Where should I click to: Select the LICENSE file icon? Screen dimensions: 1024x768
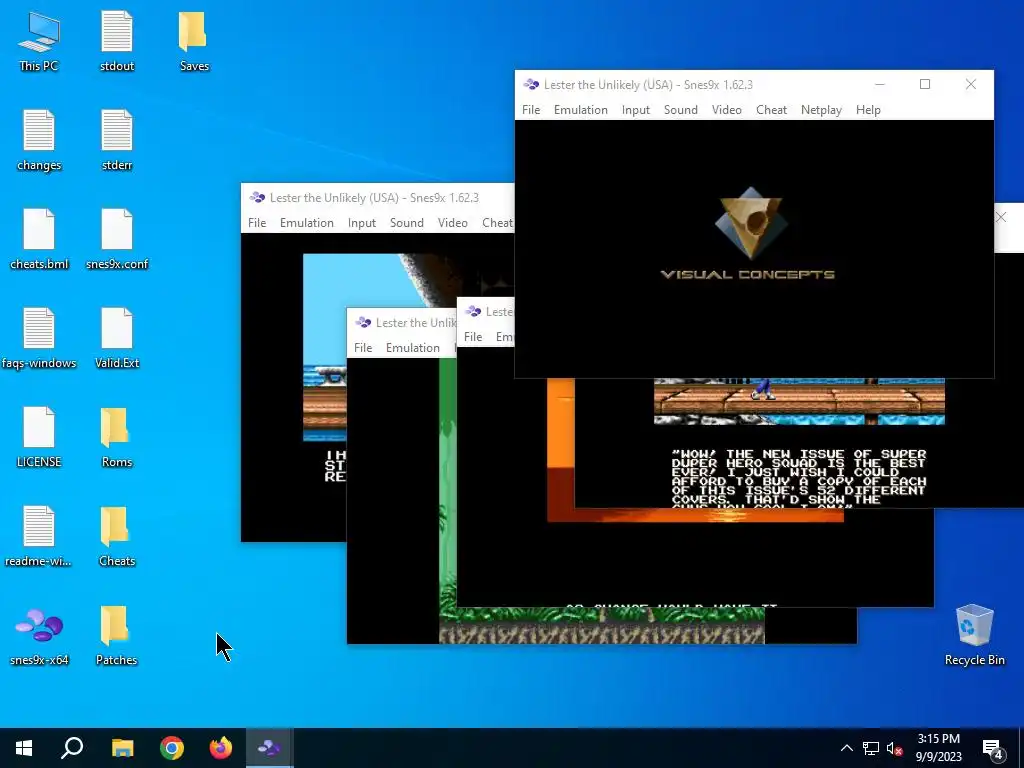[39, 437]
